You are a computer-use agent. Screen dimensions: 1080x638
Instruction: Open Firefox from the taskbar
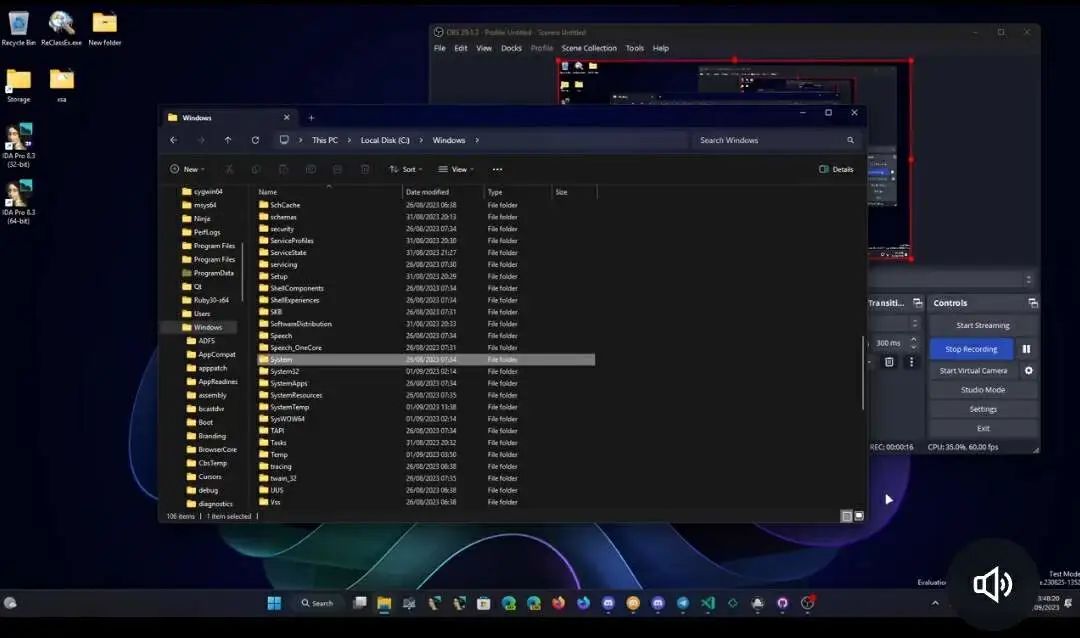[559, 604]
